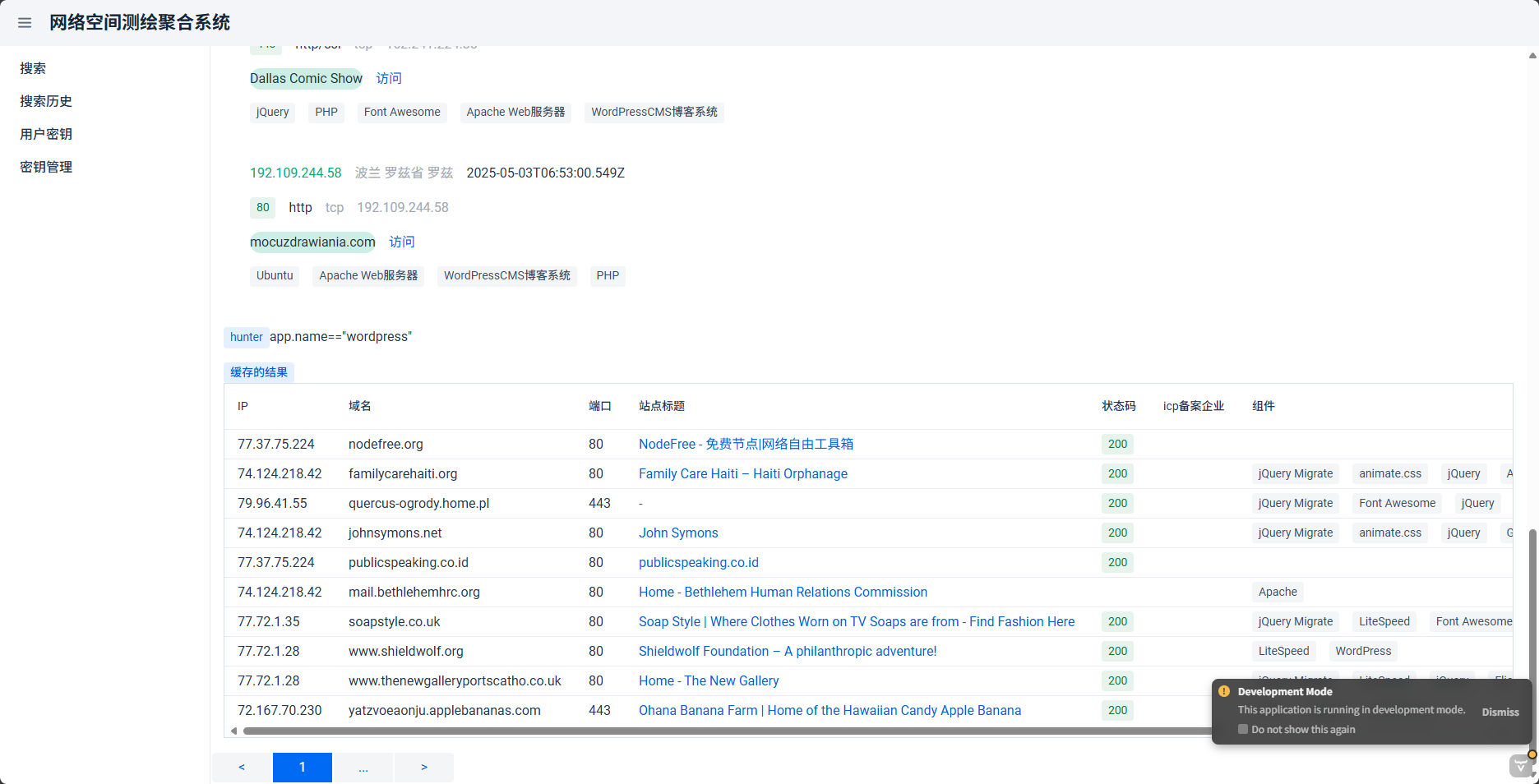Check 'Do not show this again'
1539x784 pixels.
(x=1243, y=729)
